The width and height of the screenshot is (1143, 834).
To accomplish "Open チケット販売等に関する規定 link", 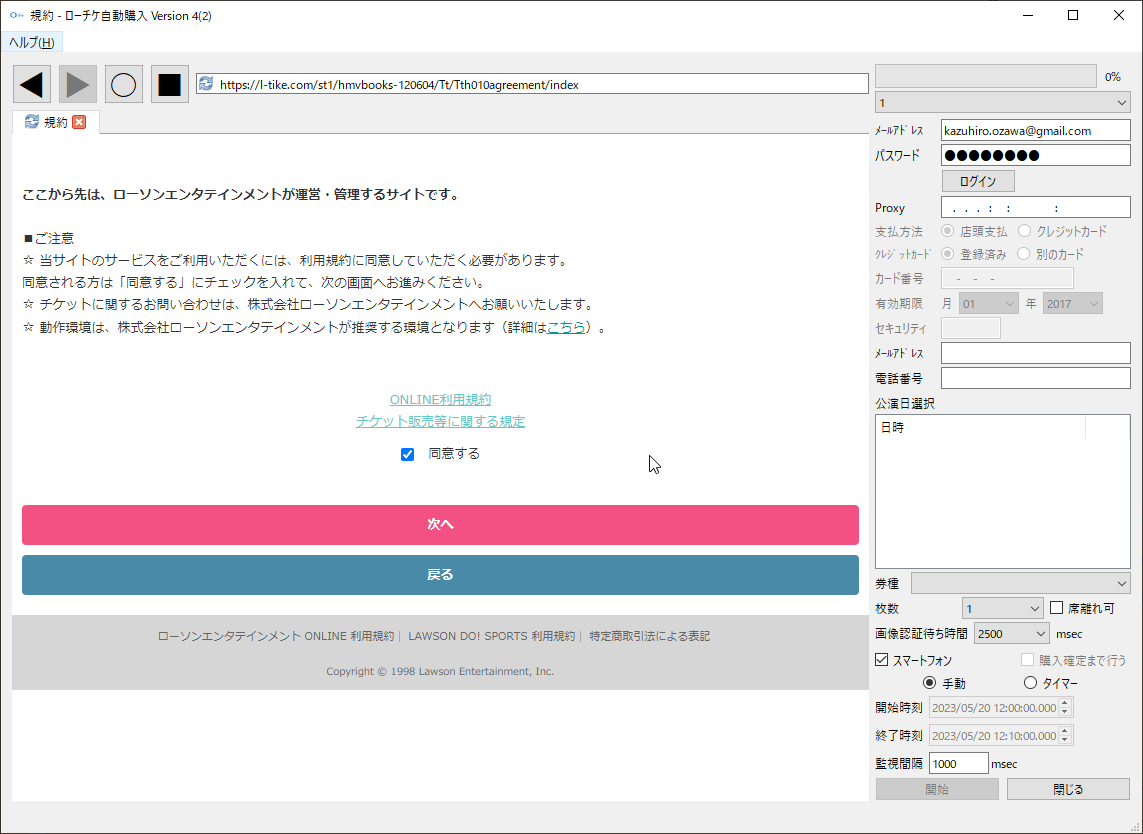I will [440, 421].
